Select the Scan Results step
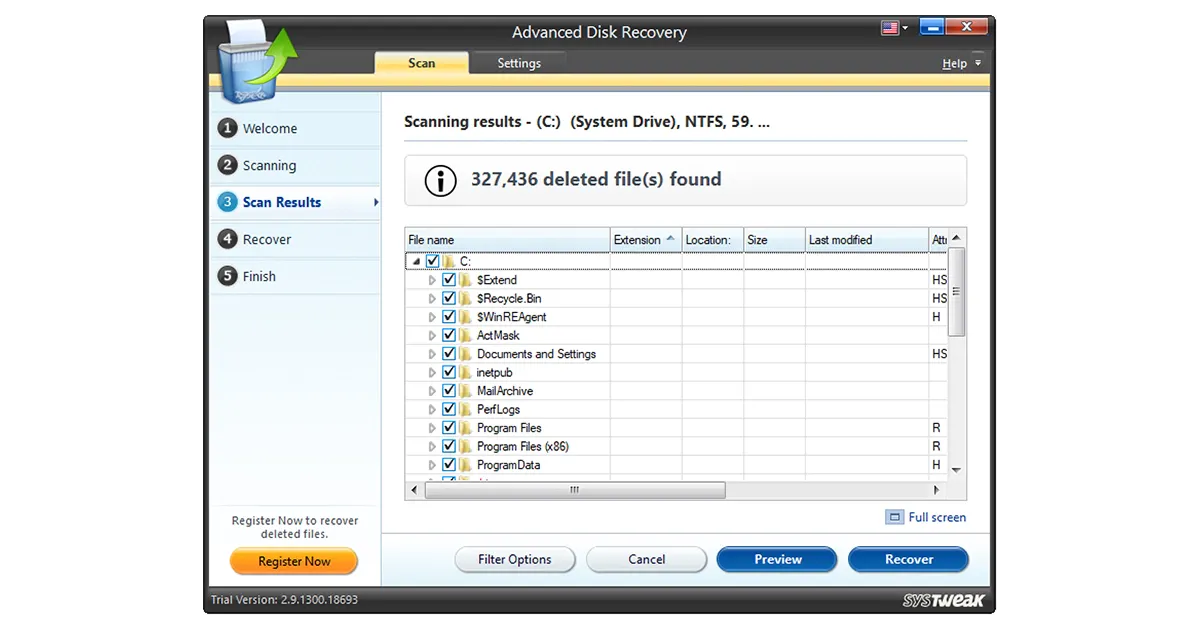This screenshot has height=630, width=1200. [295, 202]
